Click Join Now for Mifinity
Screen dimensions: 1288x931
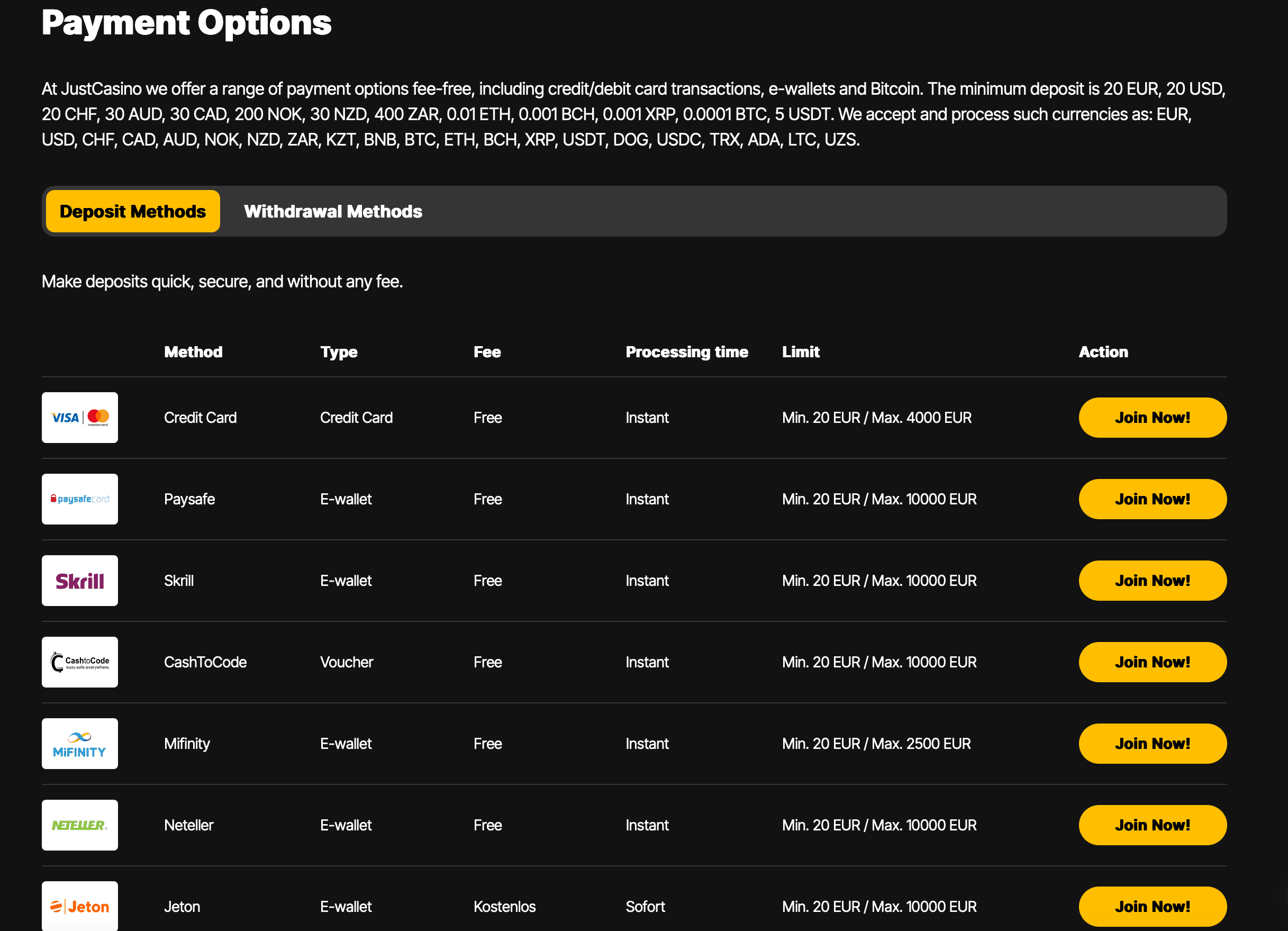1153,743
